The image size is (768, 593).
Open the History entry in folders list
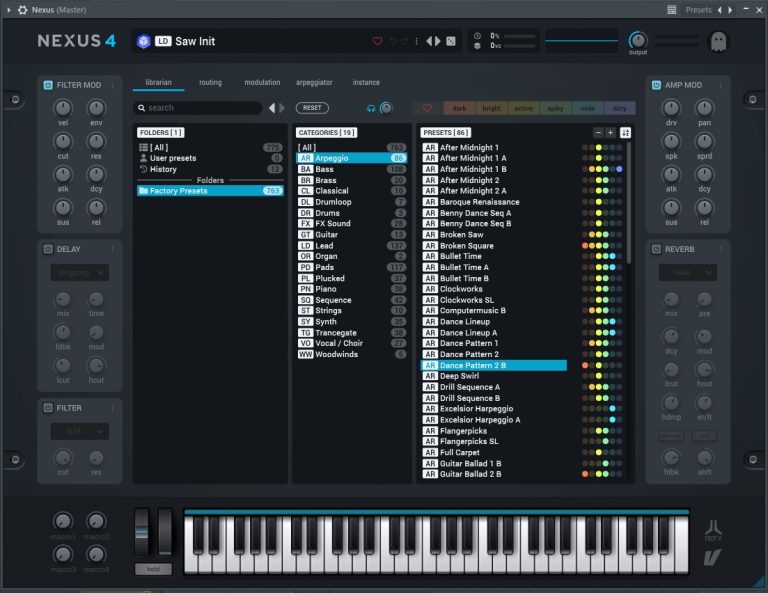(x=163, y=169)
